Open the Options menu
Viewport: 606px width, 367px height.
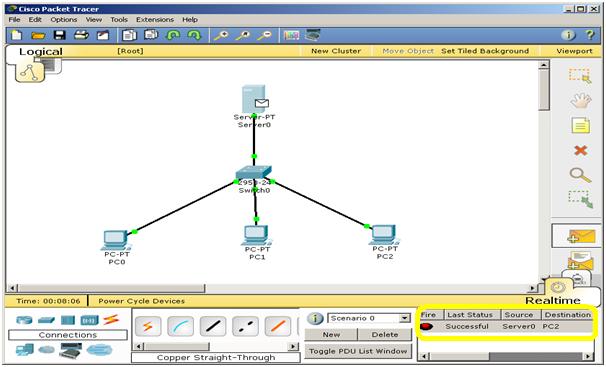pos(64,19)
